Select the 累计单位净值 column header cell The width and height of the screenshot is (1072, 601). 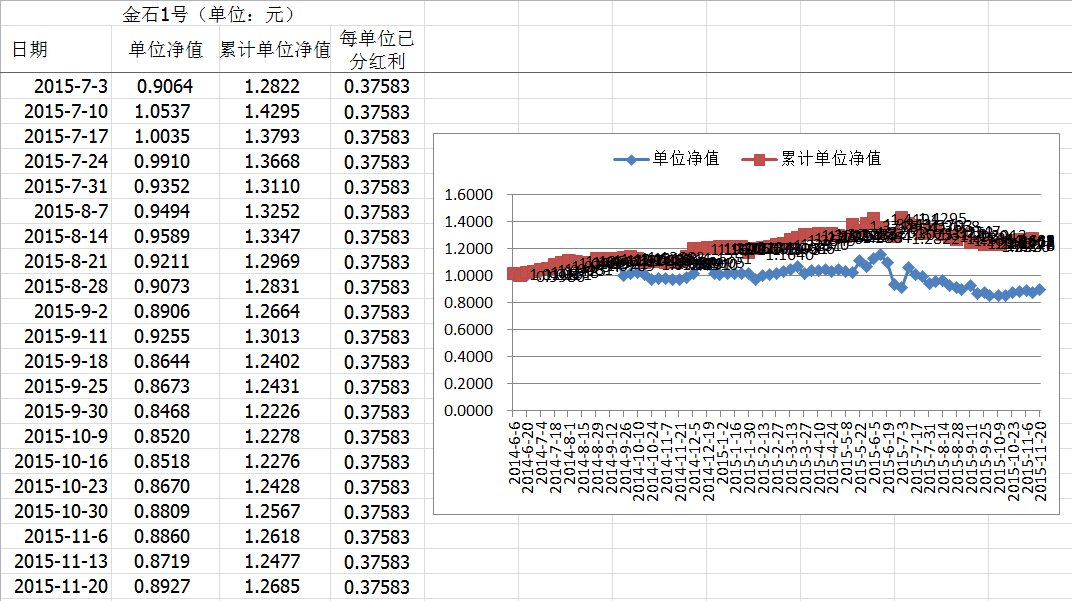[275, 50]
